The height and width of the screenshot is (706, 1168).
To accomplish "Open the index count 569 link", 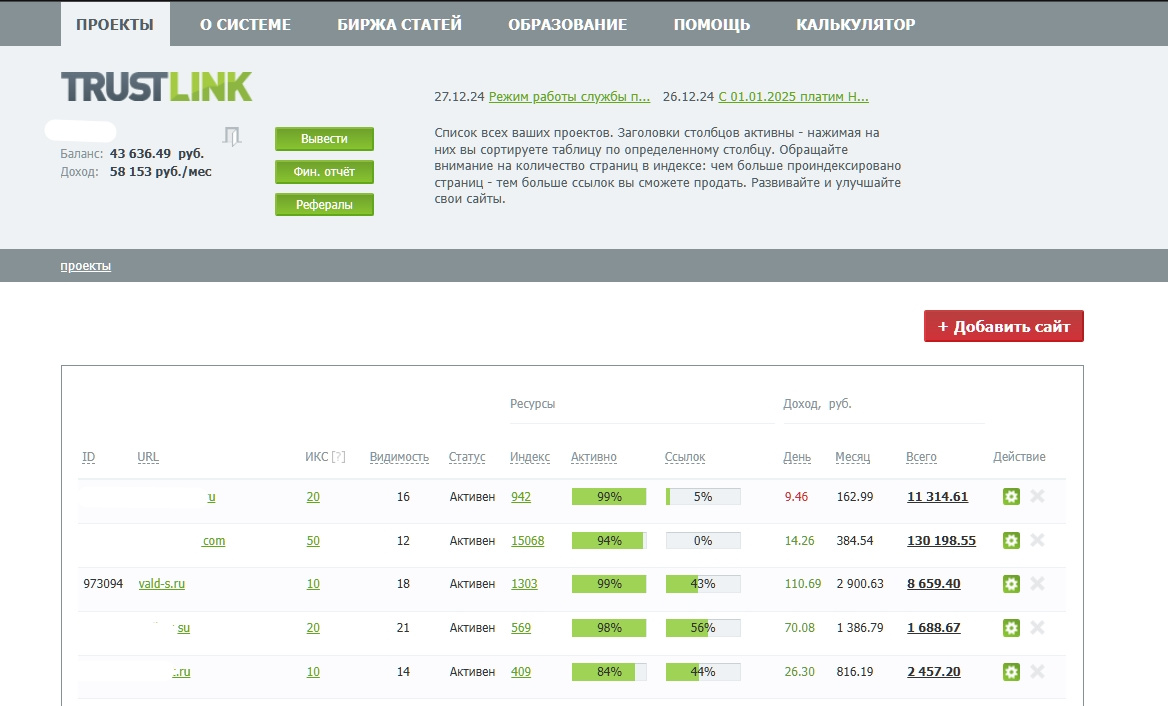I will point(521,628).
